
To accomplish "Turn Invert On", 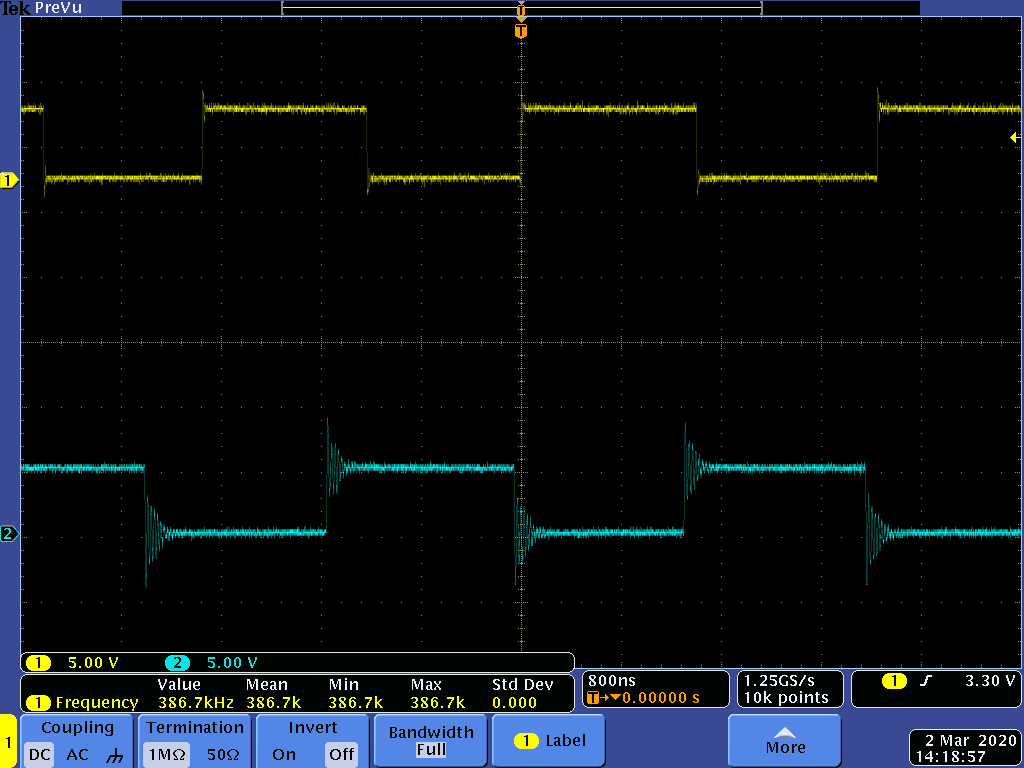I will click(283, 754).
